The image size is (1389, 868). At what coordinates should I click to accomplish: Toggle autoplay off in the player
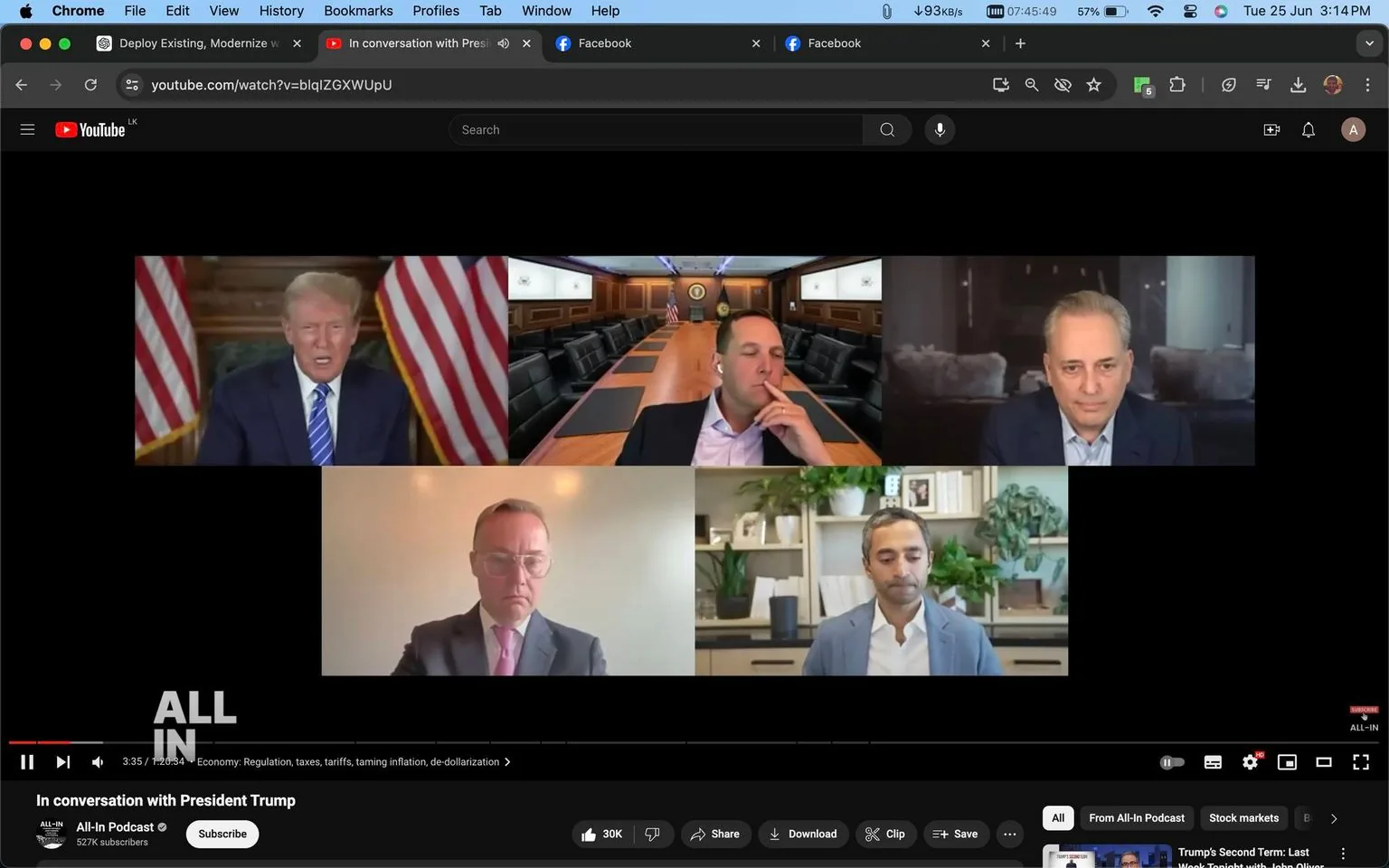pos(1172,761)
